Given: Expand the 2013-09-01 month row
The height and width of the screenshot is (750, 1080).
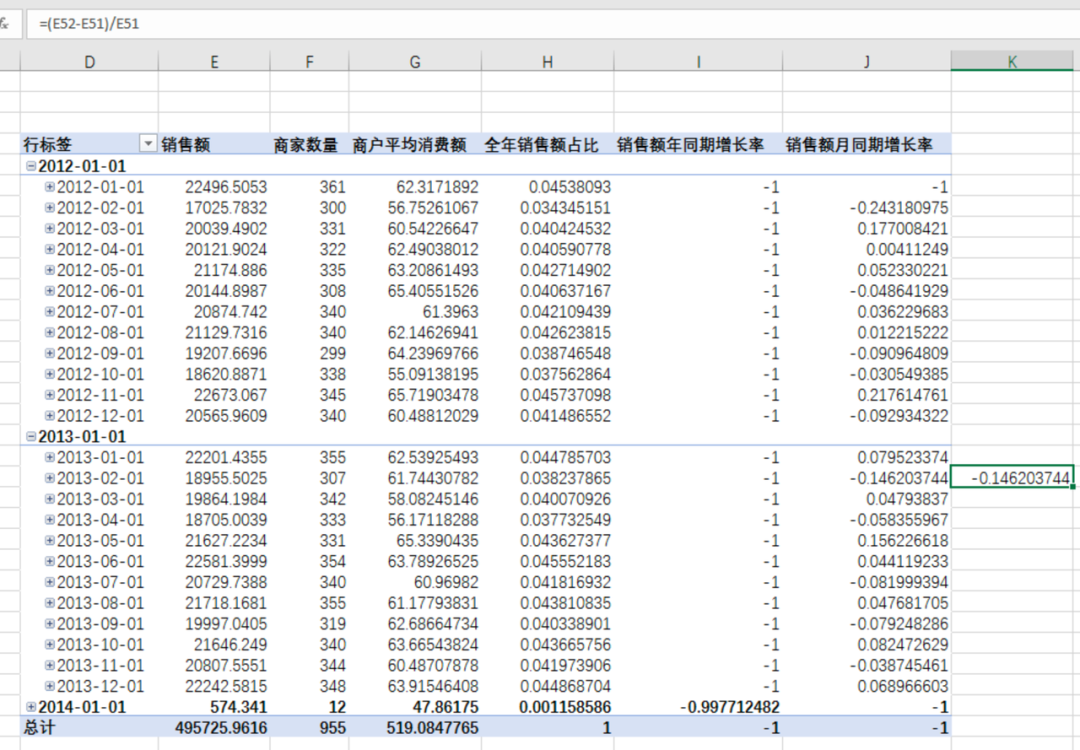Looking at the screenshot, I should pyautogui.click(x=50, y=623).
